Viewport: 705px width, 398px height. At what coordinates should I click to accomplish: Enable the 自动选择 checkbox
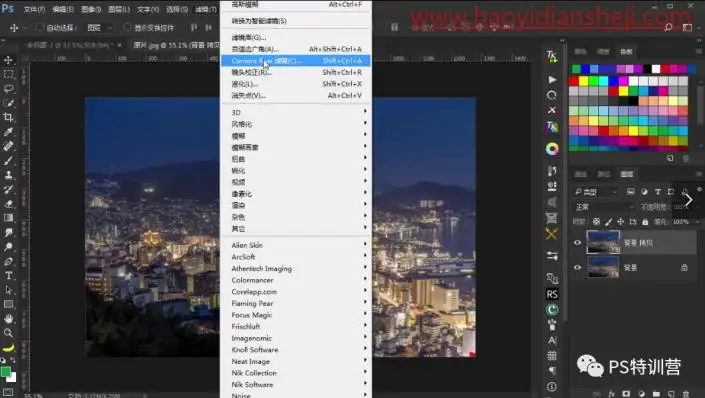point(40,27)
